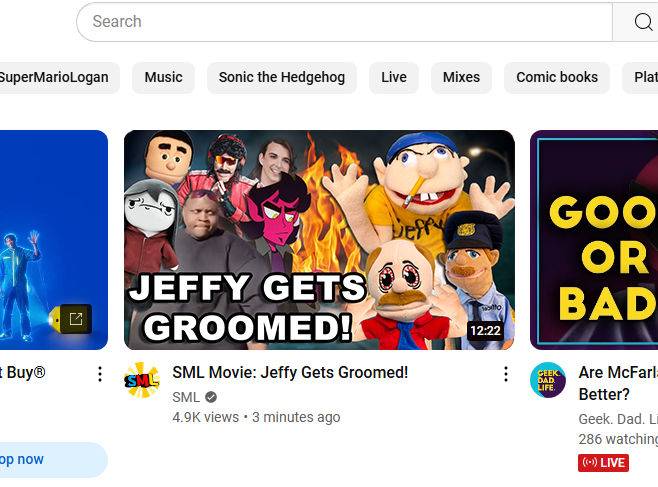Viewport: 658px width, 487px height.
Task: Open the SML channel avatar
Action: click(x=142, y=380)
